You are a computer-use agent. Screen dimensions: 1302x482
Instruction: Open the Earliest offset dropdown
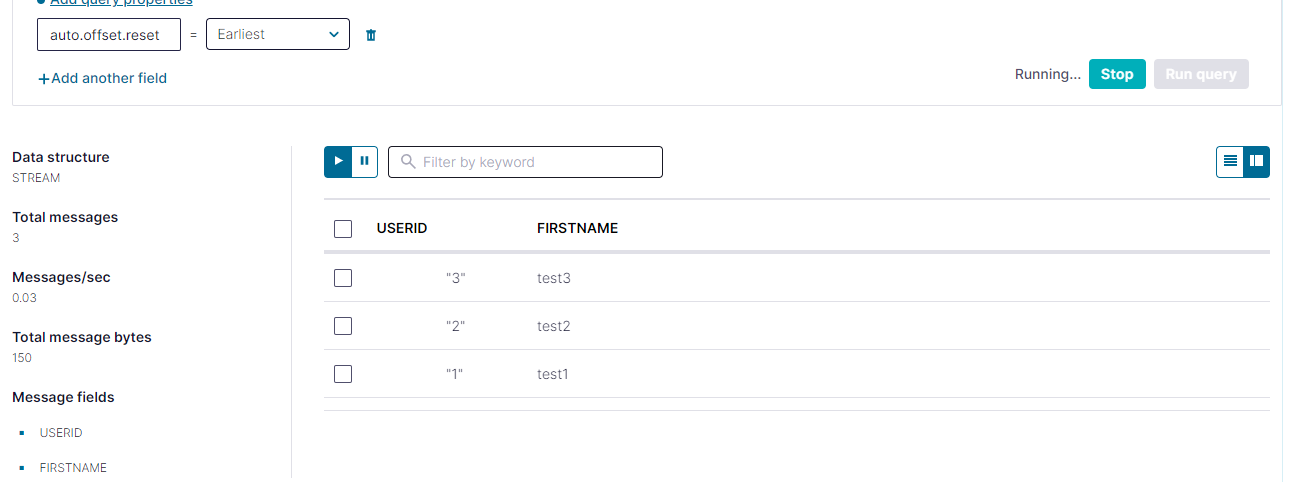(x=278, y=35)
